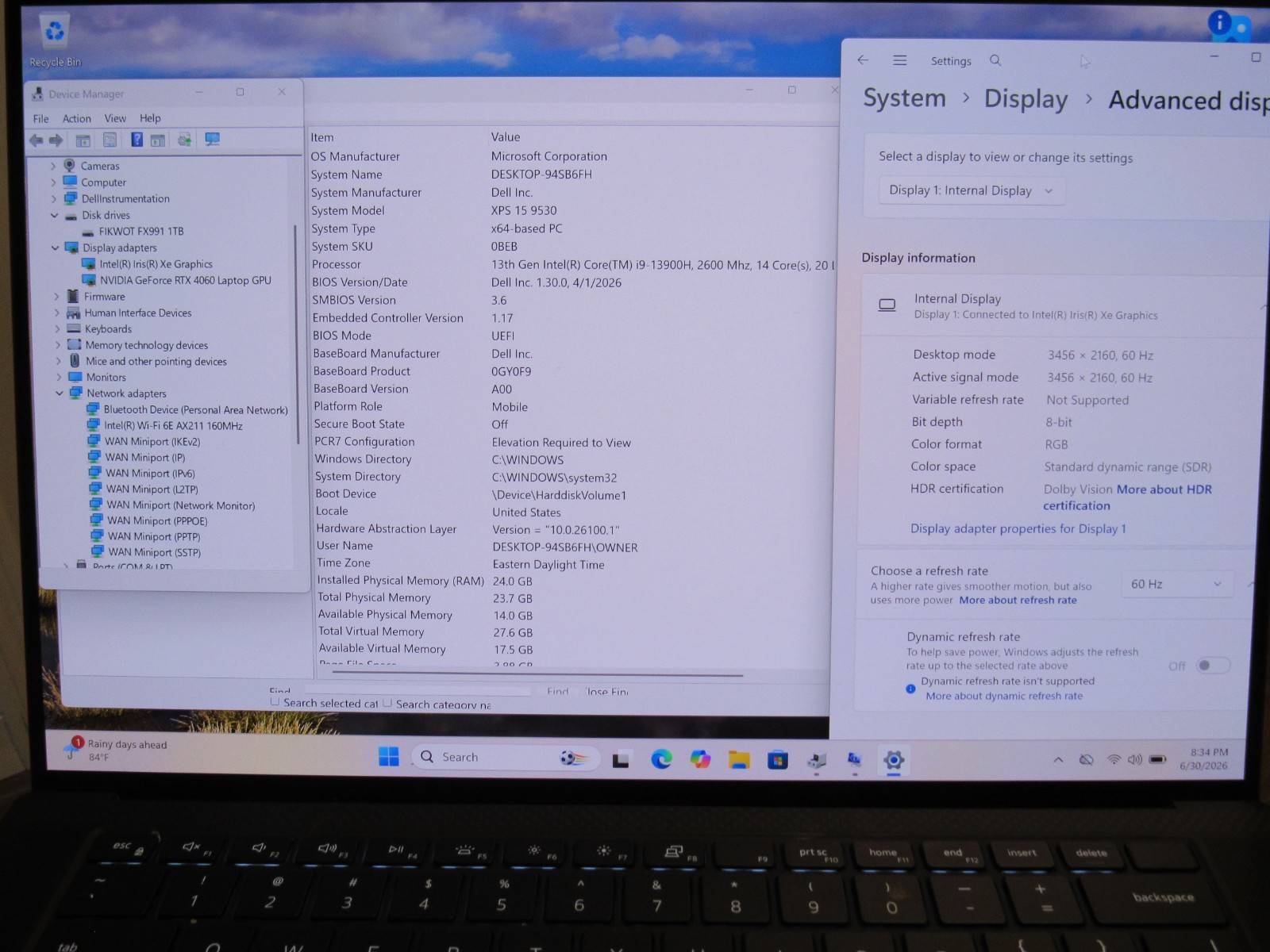1270x952 pixels.
Task: Open More about dynamic refresh rate link
Action: (x=1004, y=696)
